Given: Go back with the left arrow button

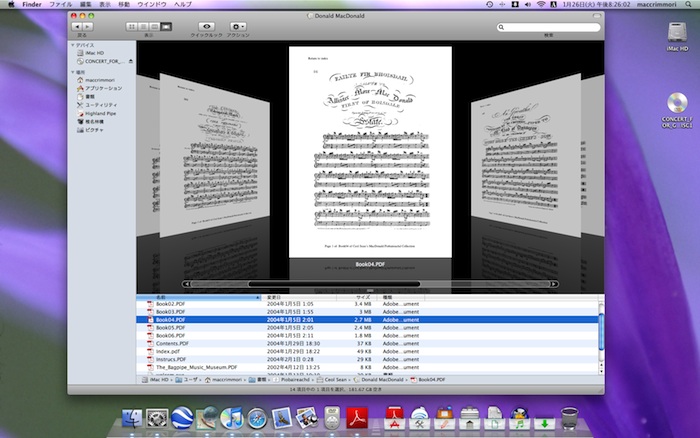Looking at the screenshot, I should (77, 27).
